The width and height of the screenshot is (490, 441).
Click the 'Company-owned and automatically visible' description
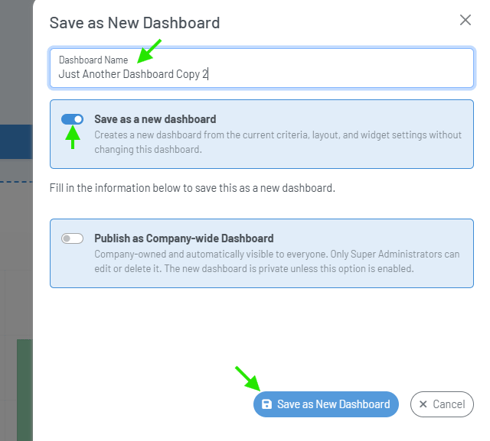[x=277, y=261]
